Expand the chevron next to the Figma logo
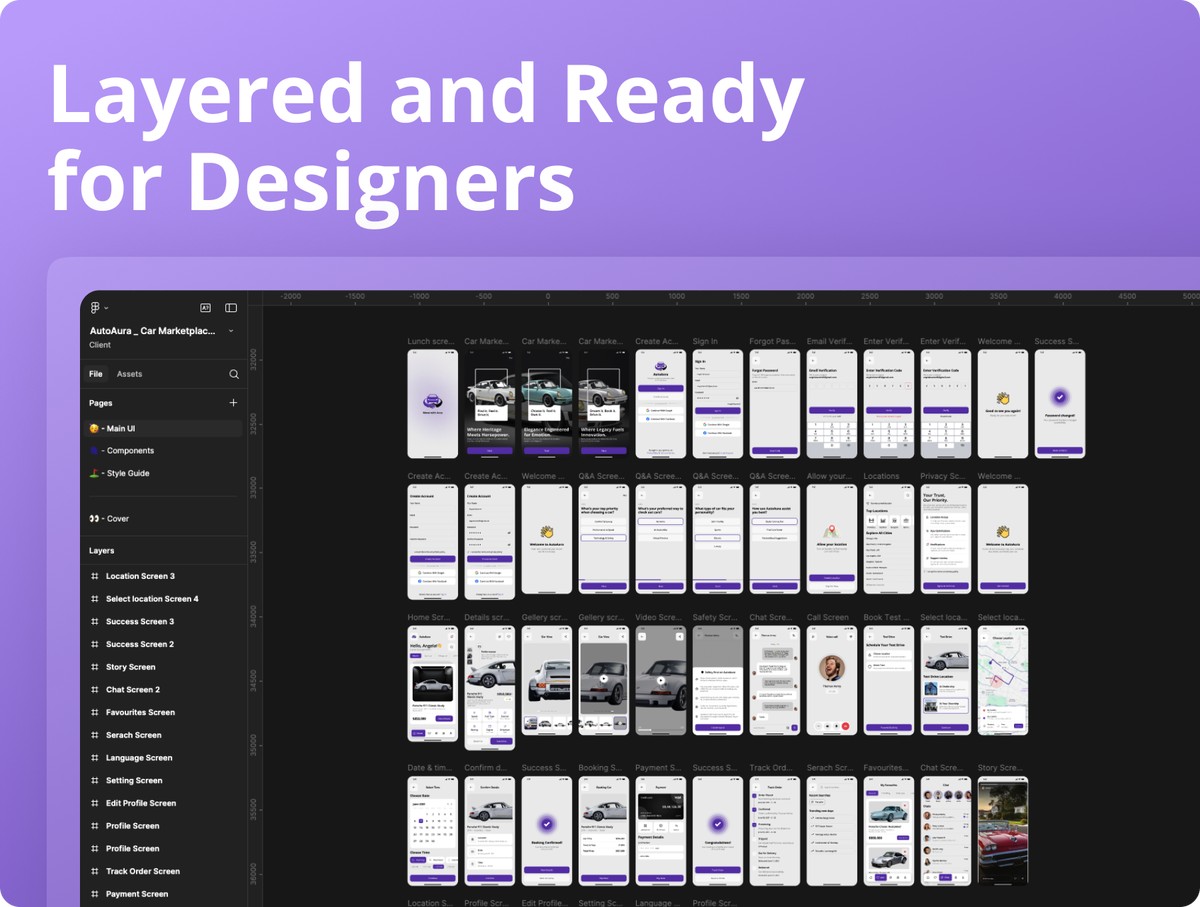1200x907 pixels. pyautogui.click(x=107, y=308)
